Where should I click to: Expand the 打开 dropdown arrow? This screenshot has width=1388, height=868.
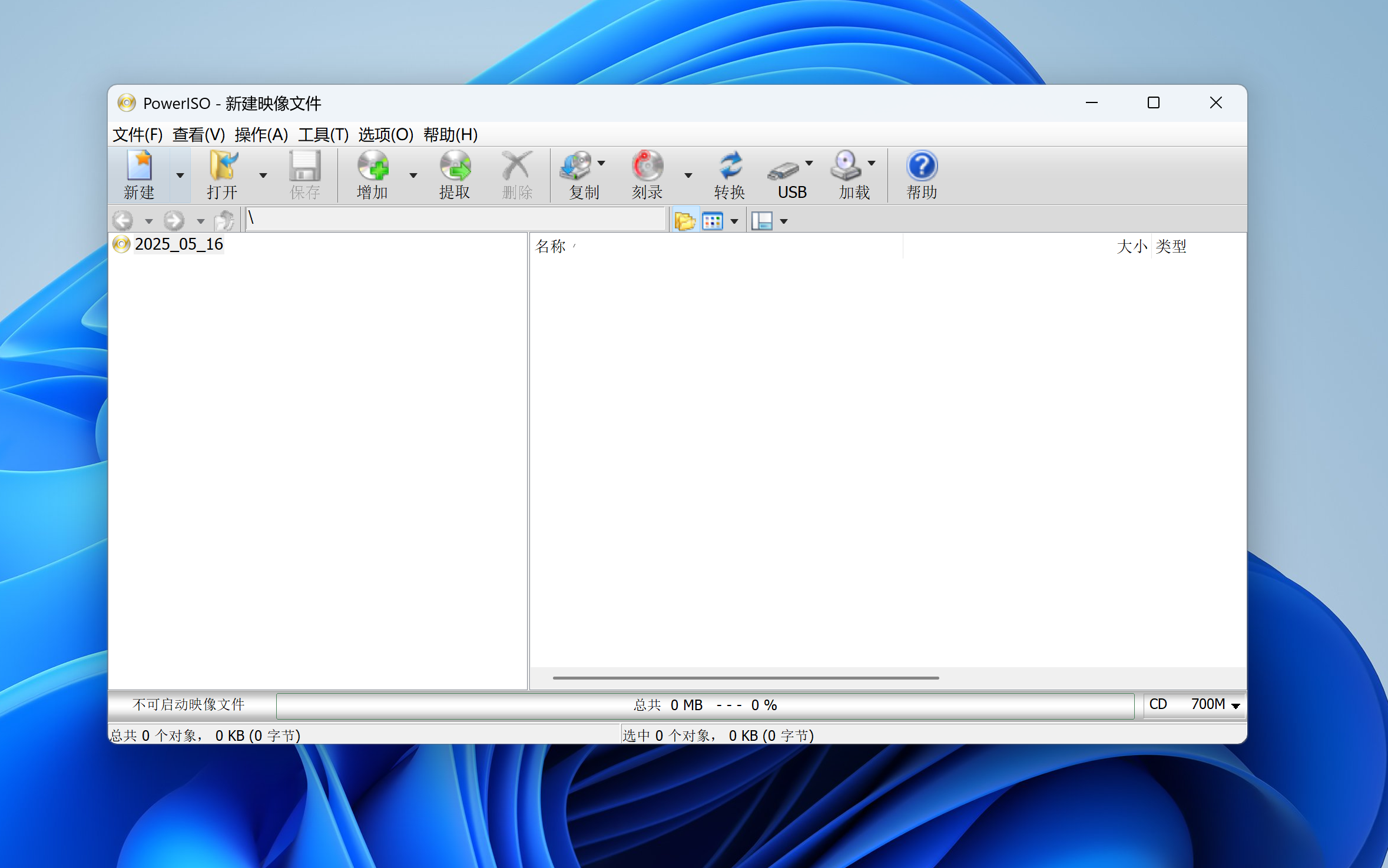(x=263, y=175)
